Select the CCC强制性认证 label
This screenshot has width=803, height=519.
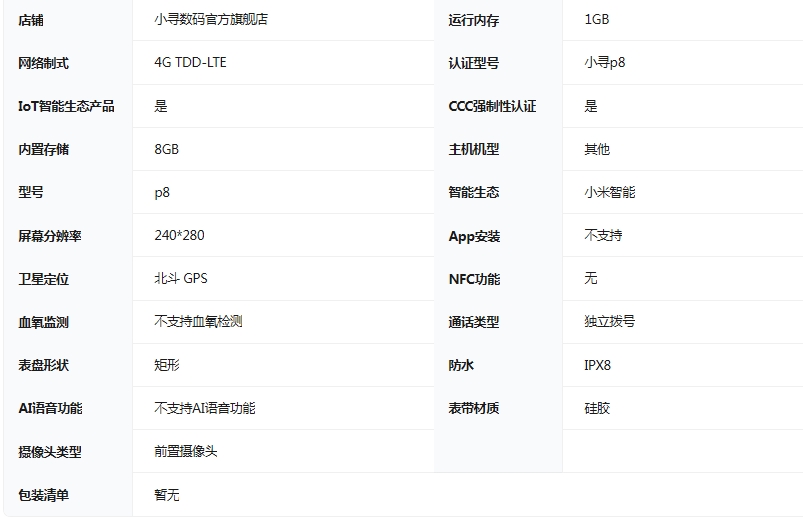492,106
